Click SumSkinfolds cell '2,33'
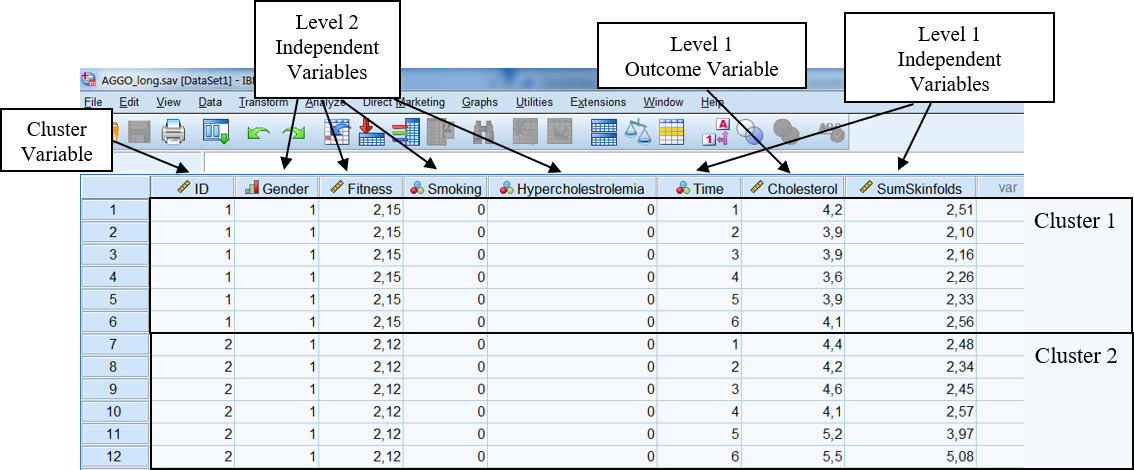This screenshot has height=470, width=1134. (910, 300)
